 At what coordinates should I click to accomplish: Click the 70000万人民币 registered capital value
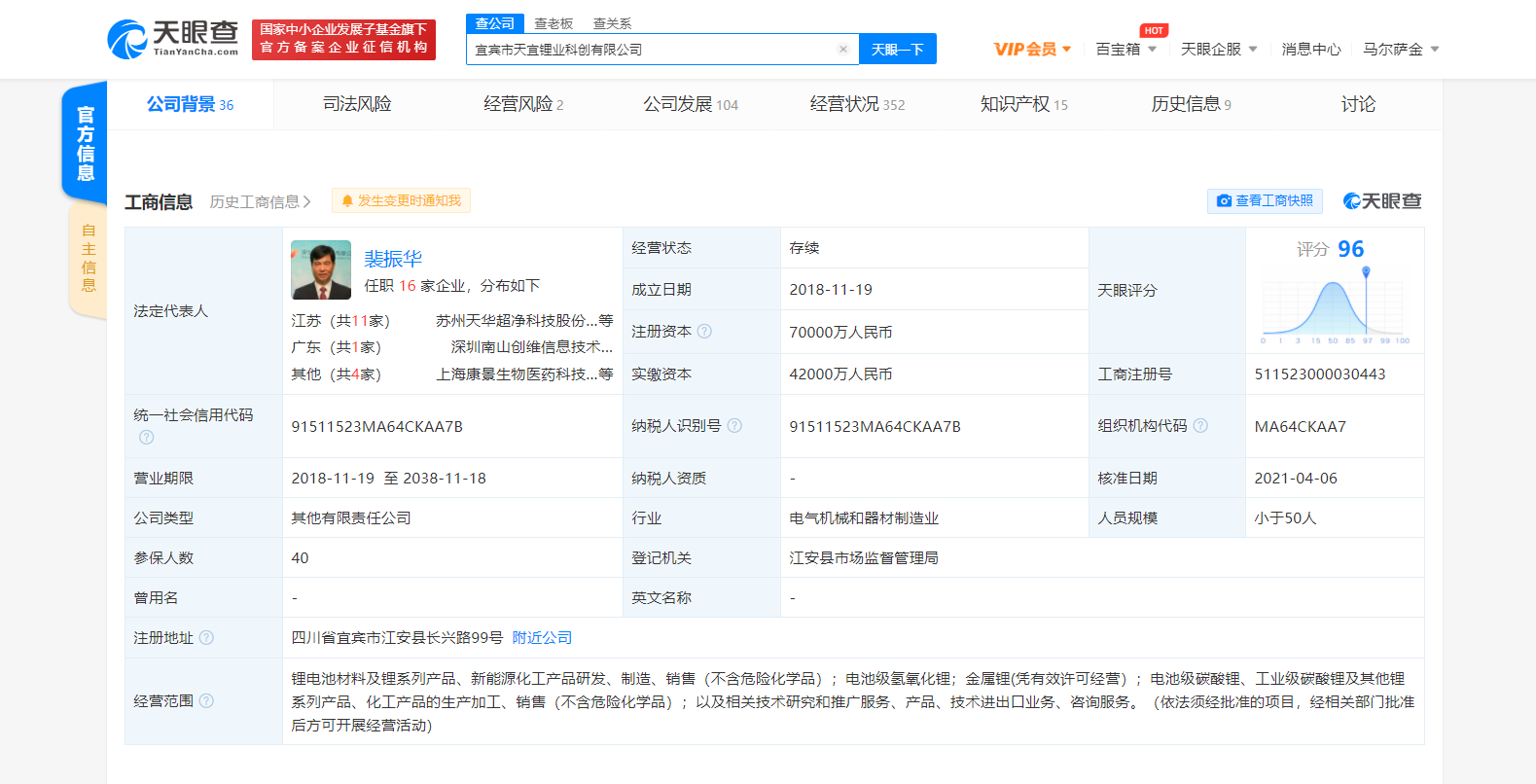tap(840, 332)
